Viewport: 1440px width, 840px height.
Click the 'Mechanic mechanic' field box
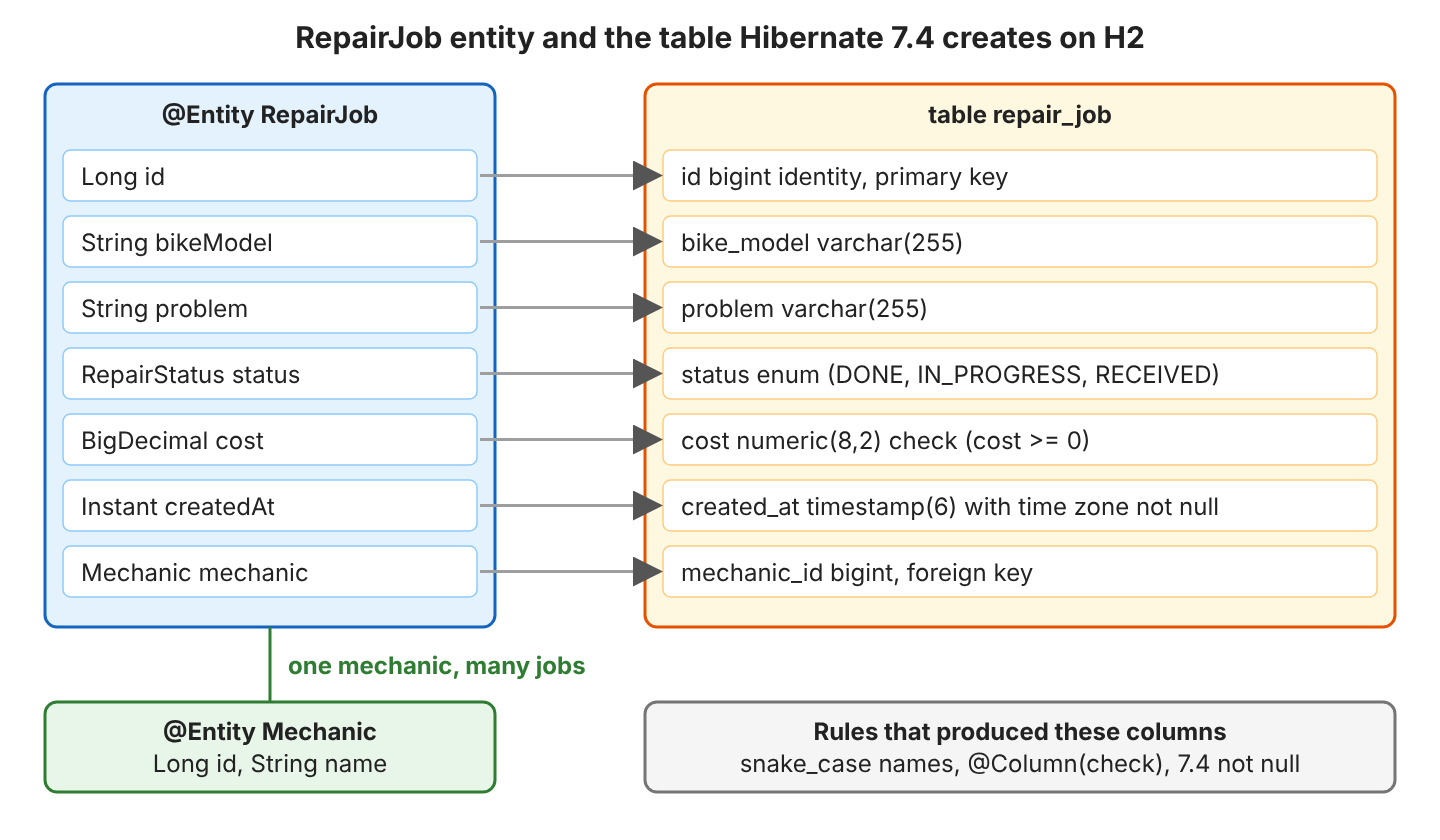coord(270,572)
